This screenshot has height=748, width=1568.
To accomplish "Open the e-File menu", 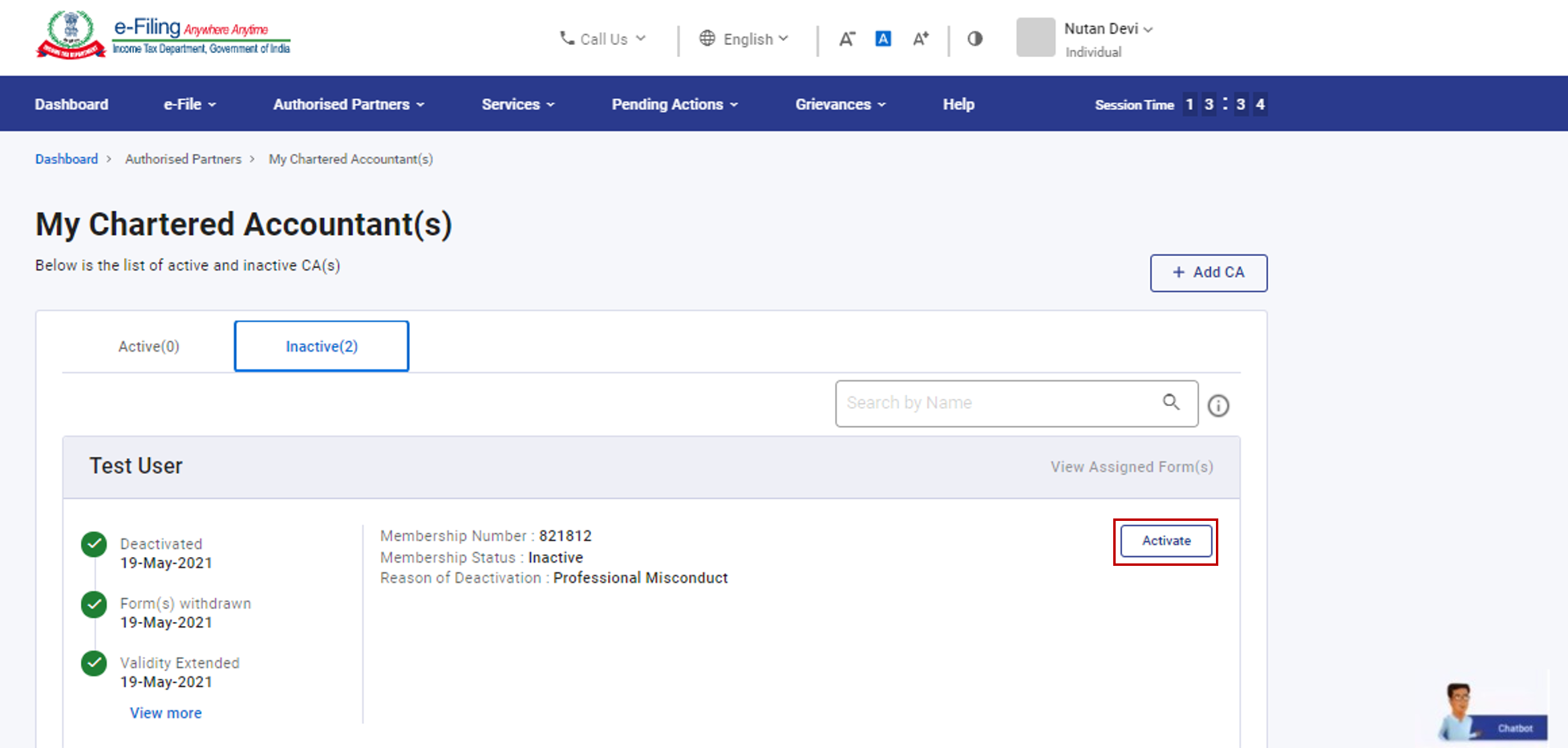I will (x=189, y=104).
